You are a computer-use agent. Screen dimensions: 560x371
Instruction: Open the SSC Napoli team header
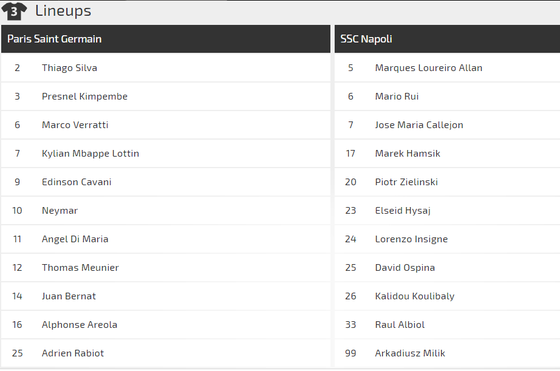(x=447, y=39)
